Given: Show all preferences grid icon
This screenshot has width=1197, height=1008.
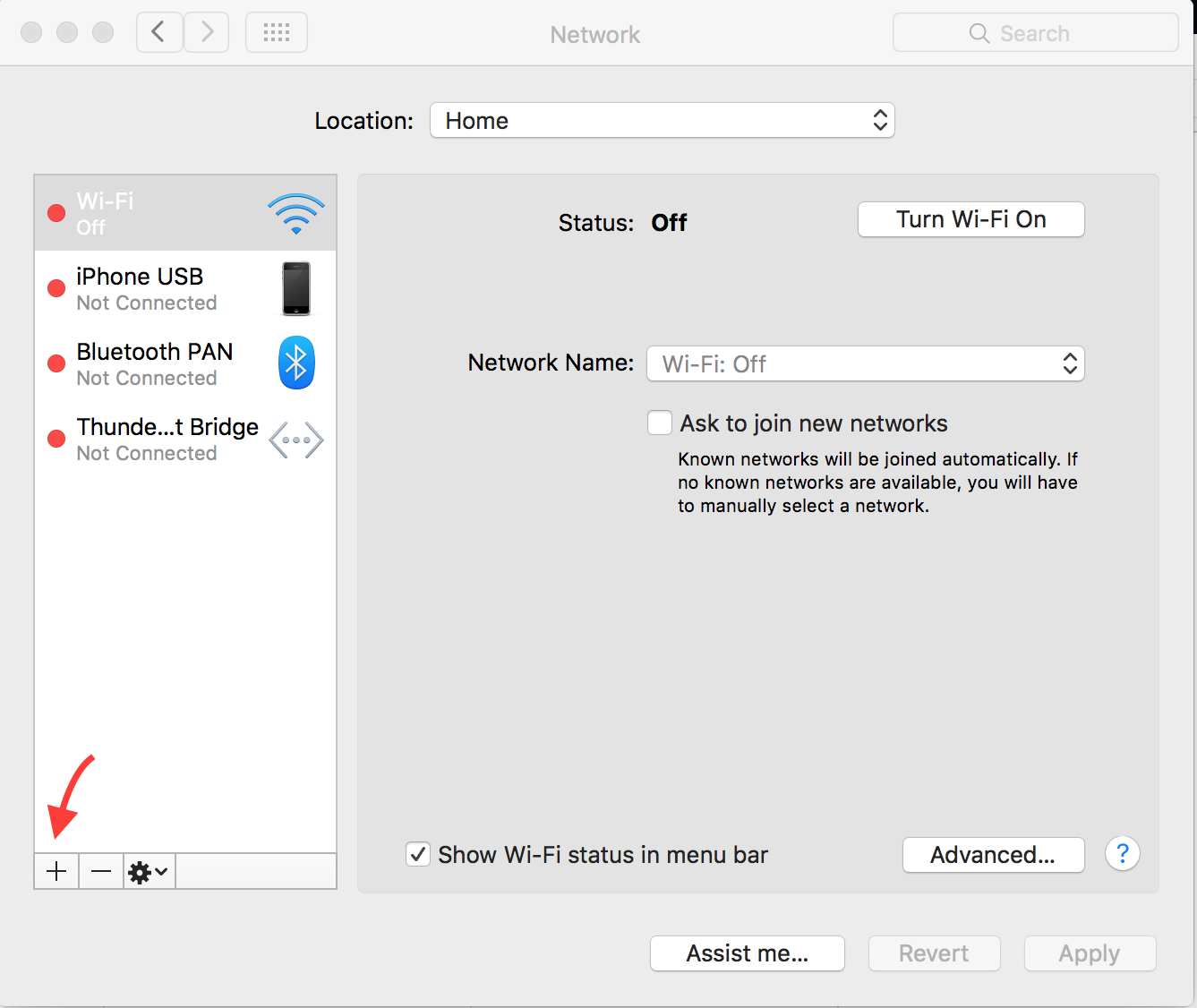Looking at the screenshot, I should click(x=277, y=33).
